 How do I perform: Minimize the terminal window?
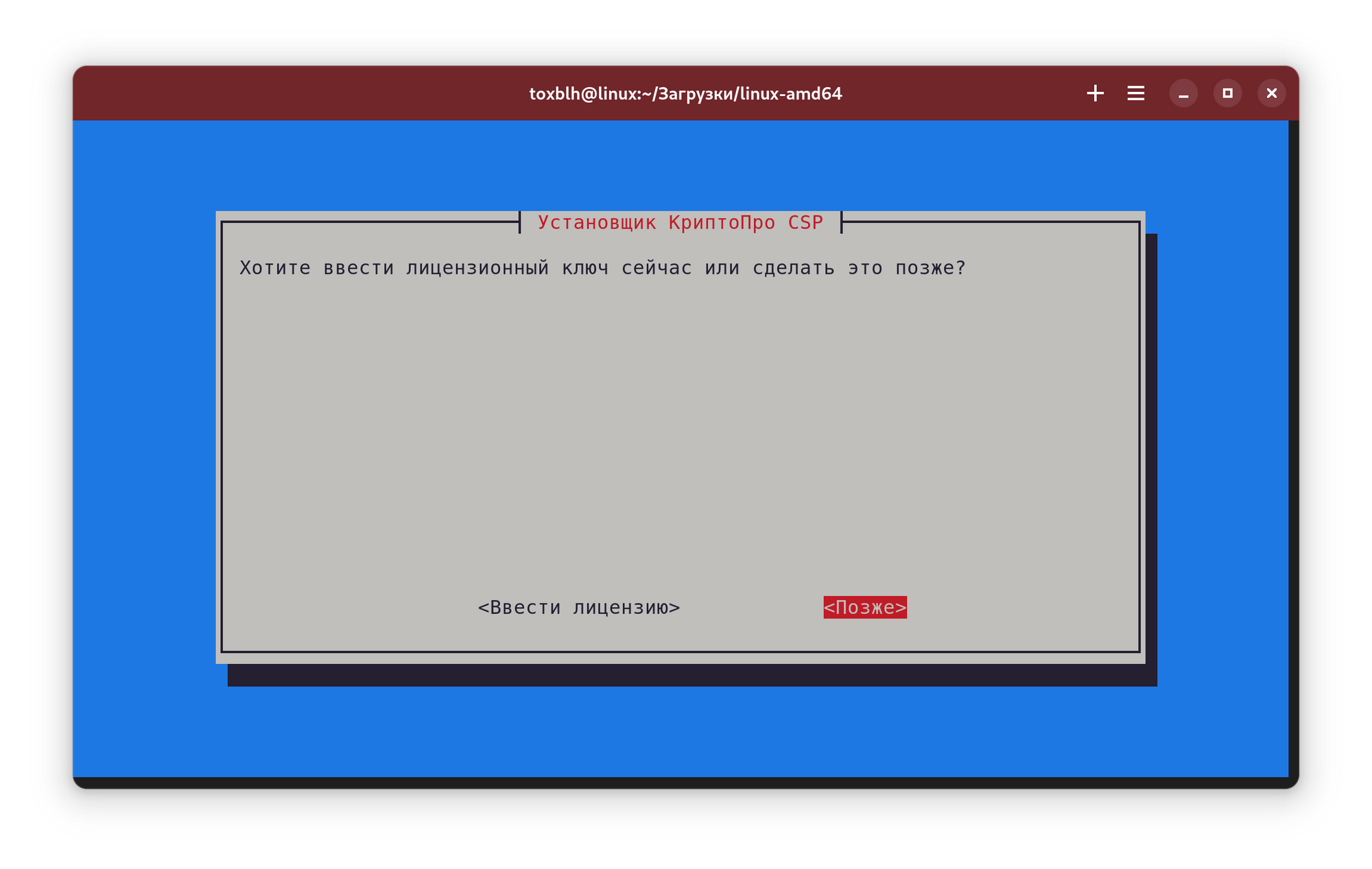tap(1183, 93)
